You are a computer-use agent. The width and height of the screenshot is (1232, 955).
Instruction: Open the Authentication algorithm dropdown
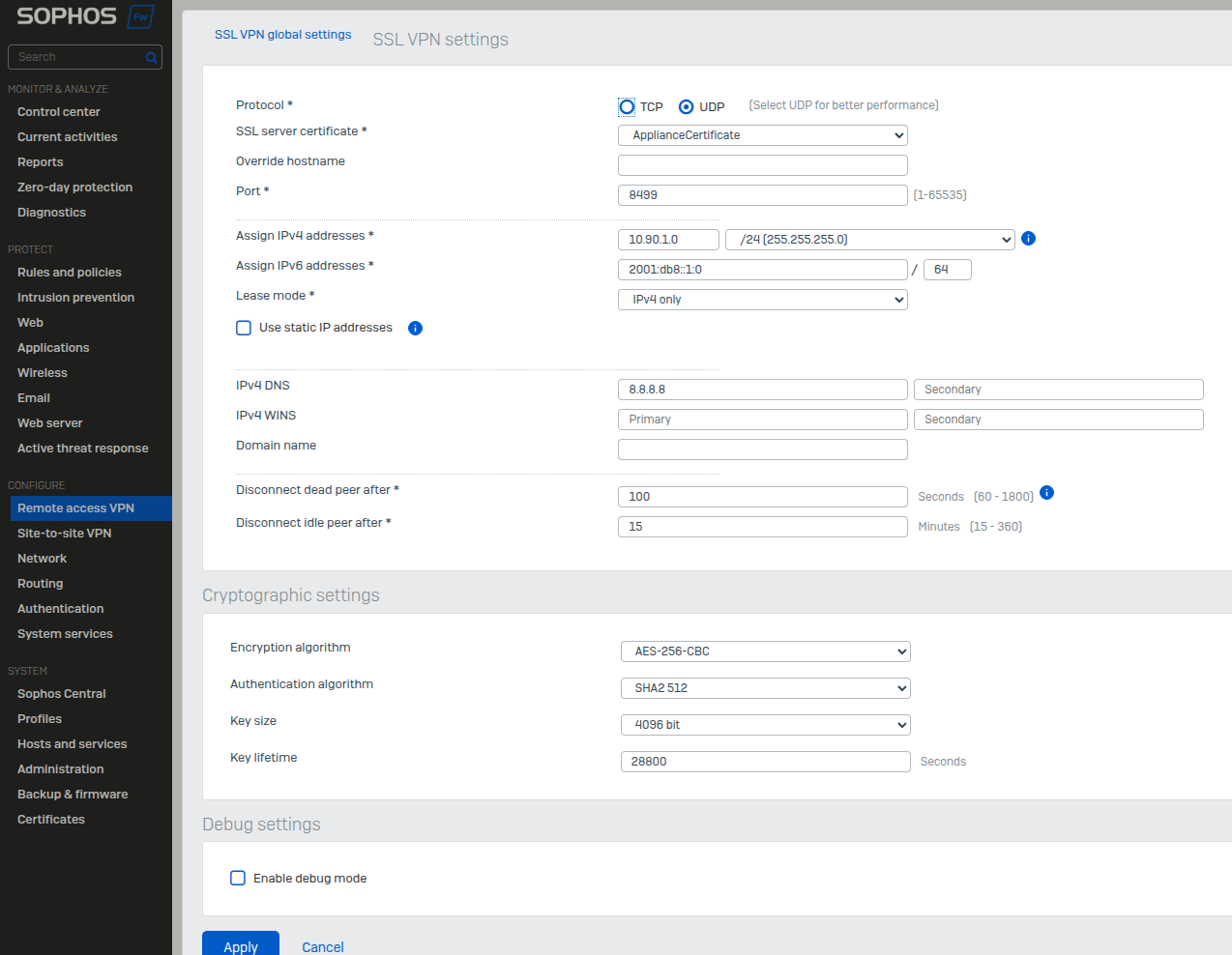point(765,688)
